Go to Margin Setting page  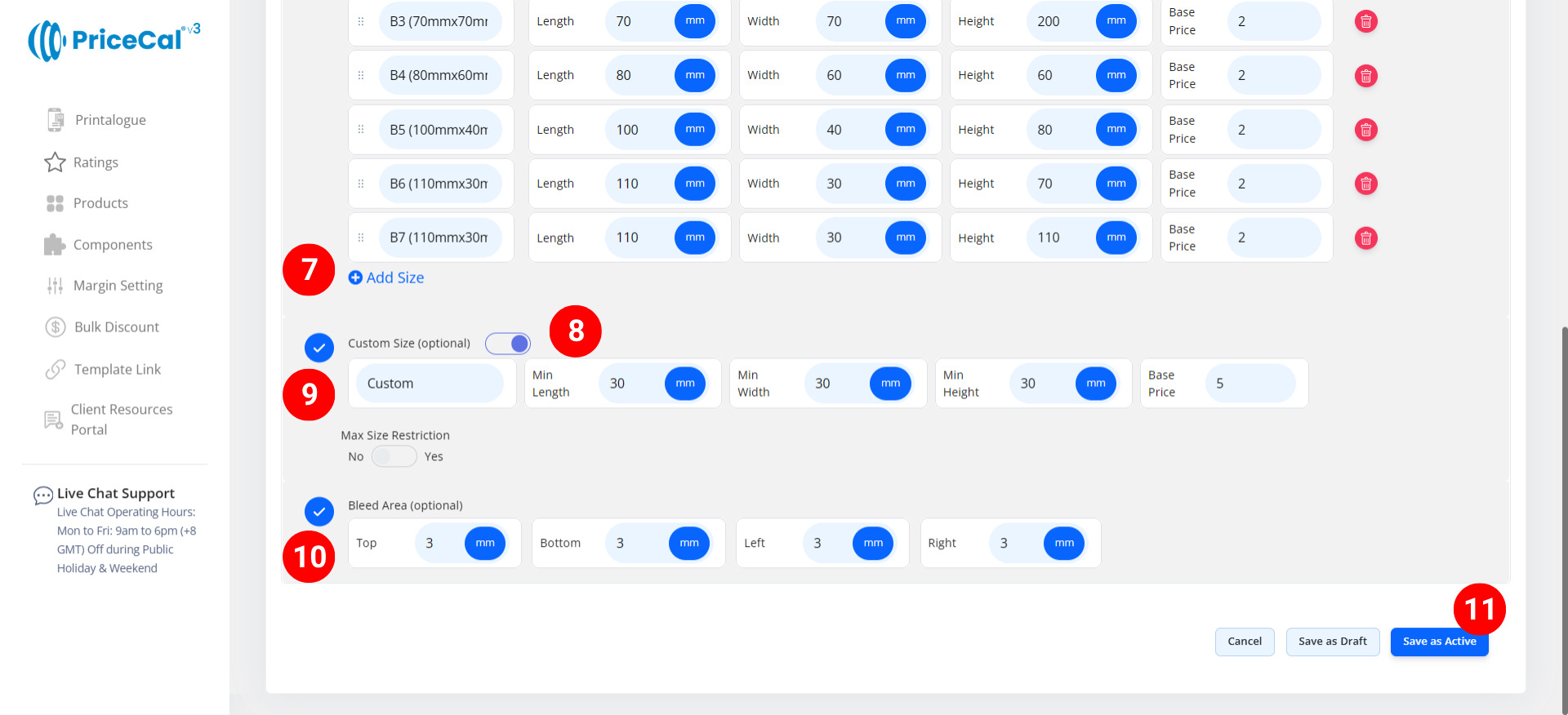pyautogui.click(x=118, y=286)
